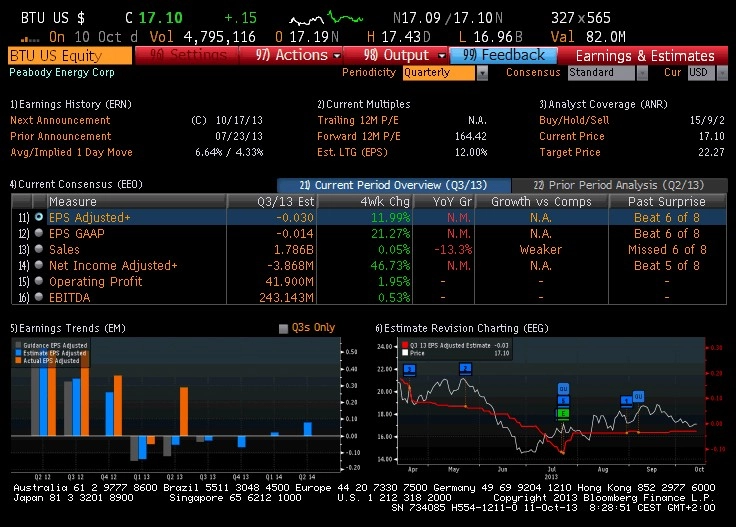
Task: Click the green E earnings marker on chart
Action: coord(563,413)
